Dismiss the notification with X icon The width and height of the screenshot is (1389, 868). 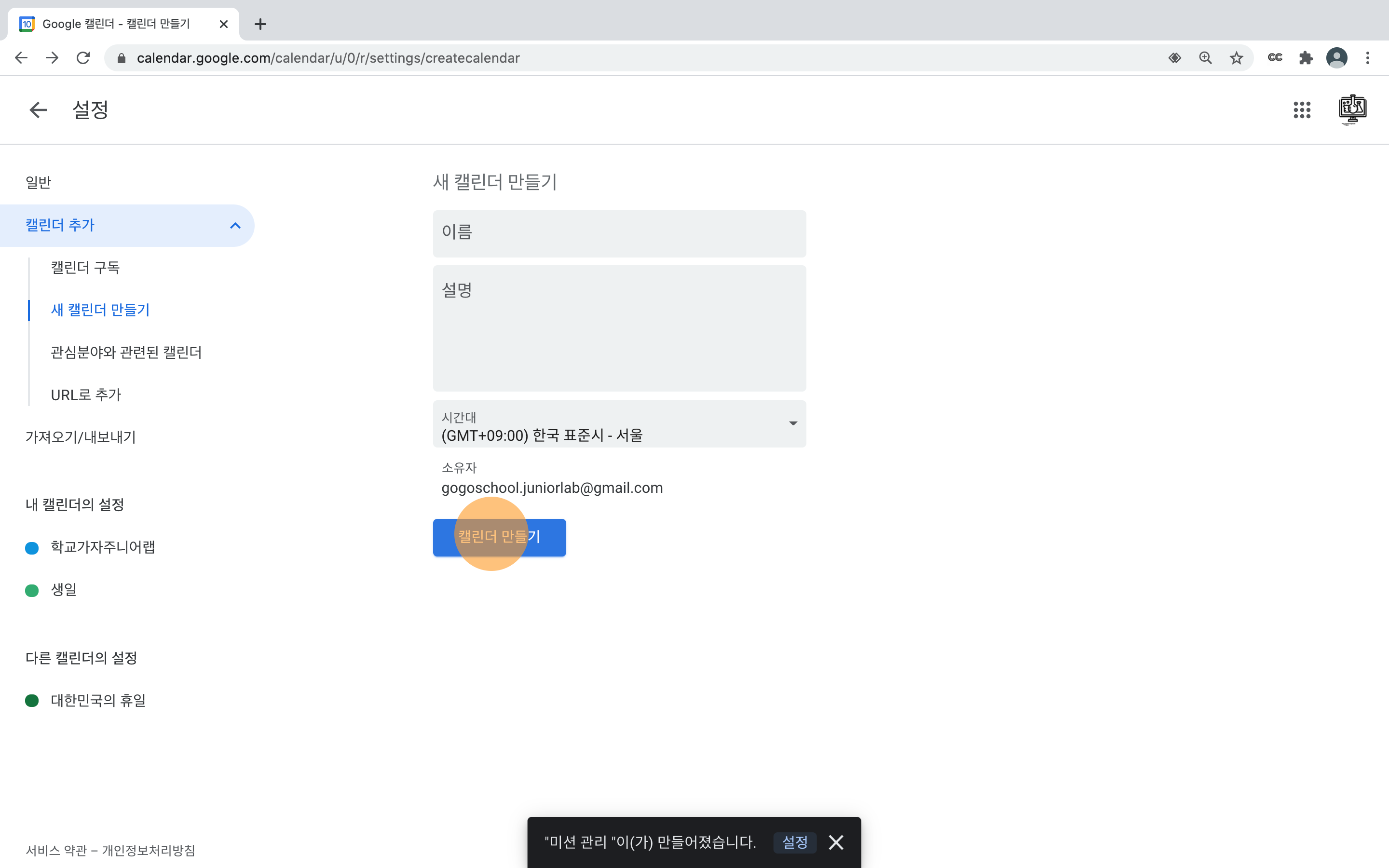(836, 842)
